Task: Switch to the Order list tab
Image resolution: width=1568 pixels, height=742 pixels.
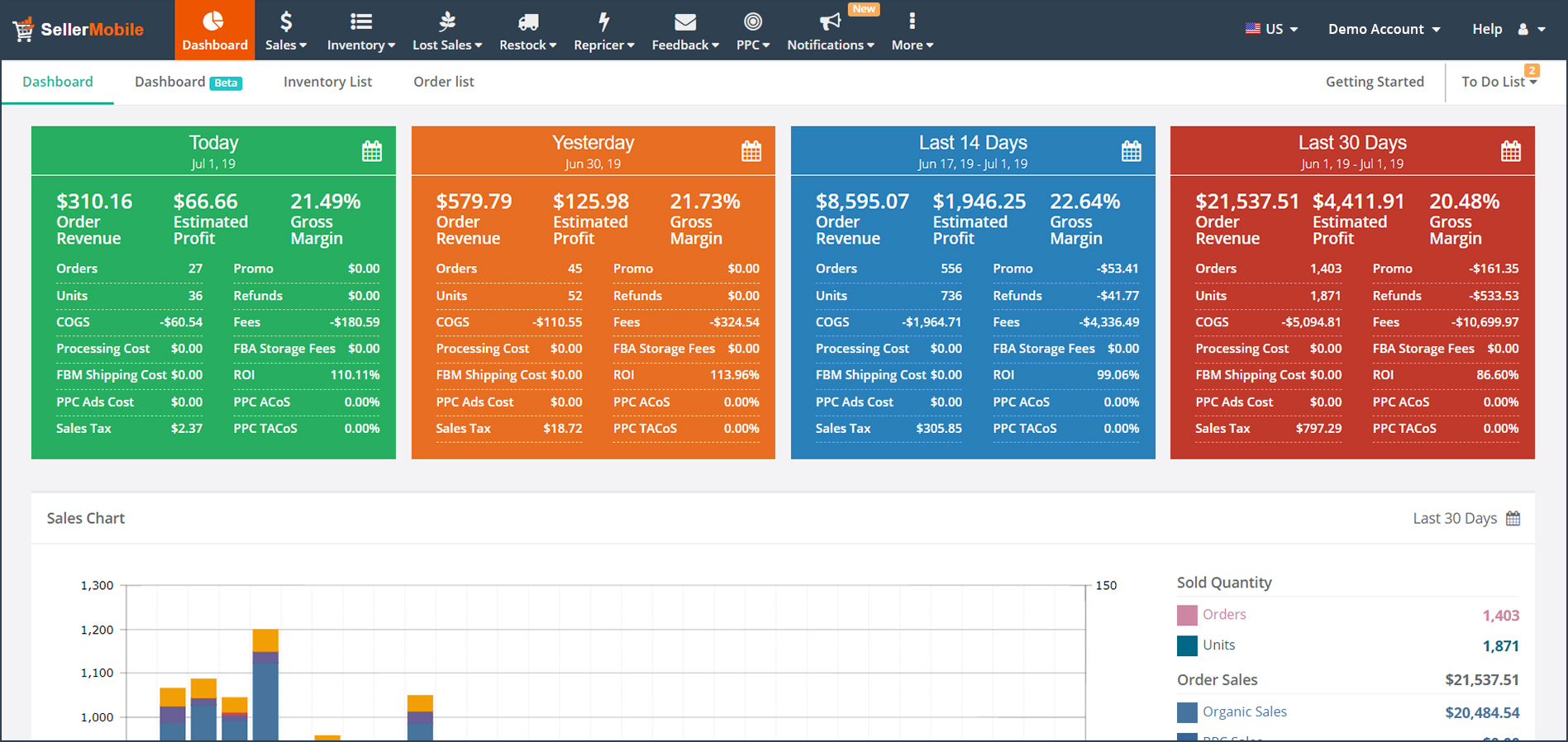Action: 444,82
